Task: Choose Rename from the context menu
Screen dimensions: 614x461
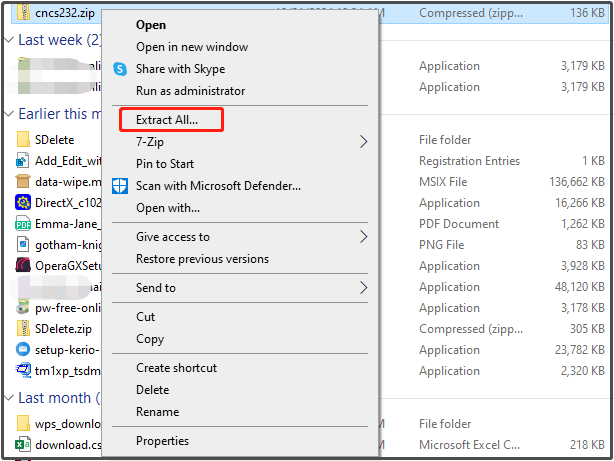Action: point(157,412)
